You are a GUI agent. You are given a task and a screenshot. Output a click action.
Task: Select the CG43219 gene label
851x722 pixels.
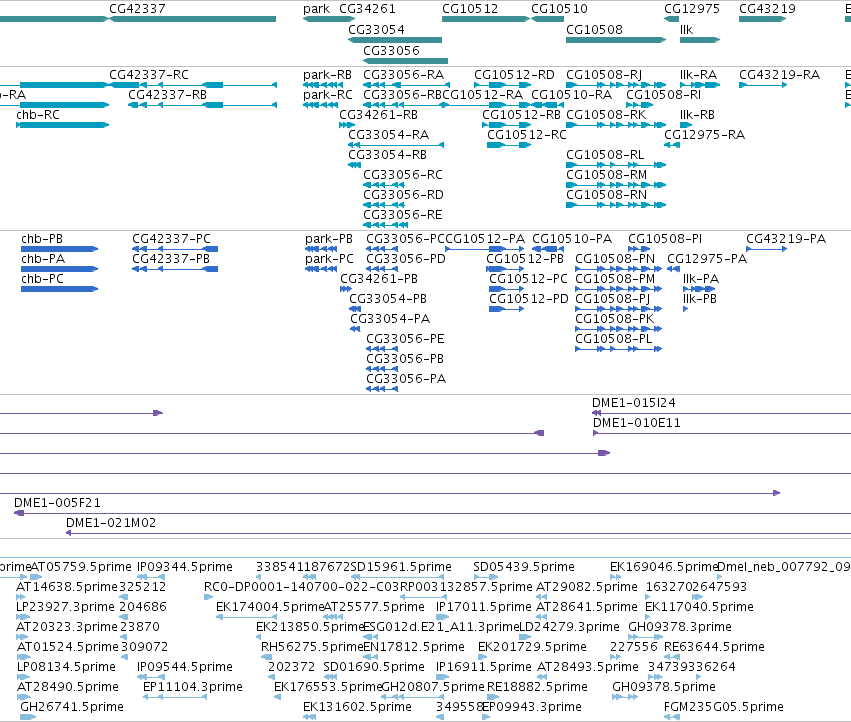[x=767, y=9]
